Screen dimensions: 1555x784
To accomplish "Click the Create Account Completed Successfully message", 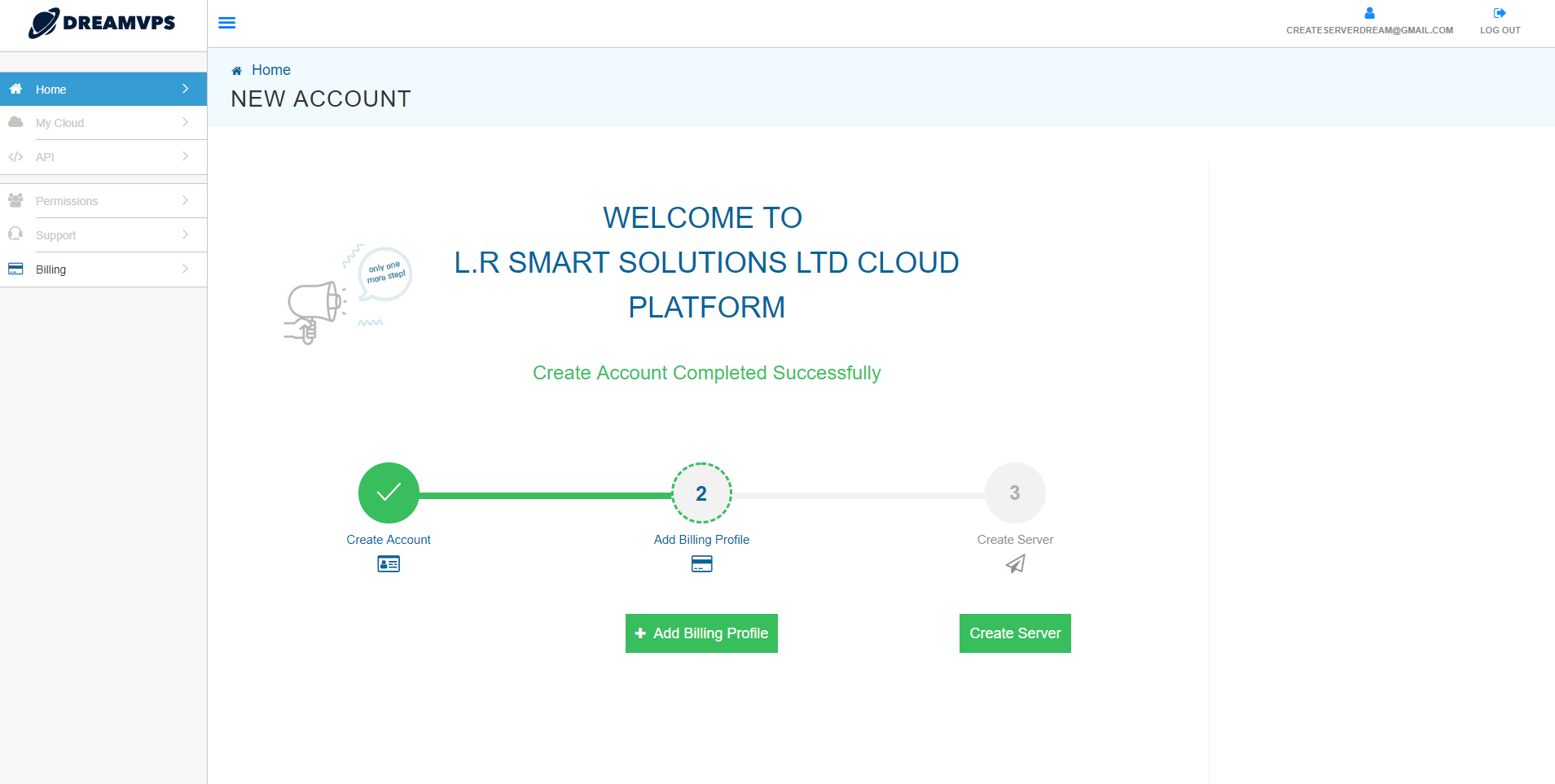I will (x=706, y=373).
